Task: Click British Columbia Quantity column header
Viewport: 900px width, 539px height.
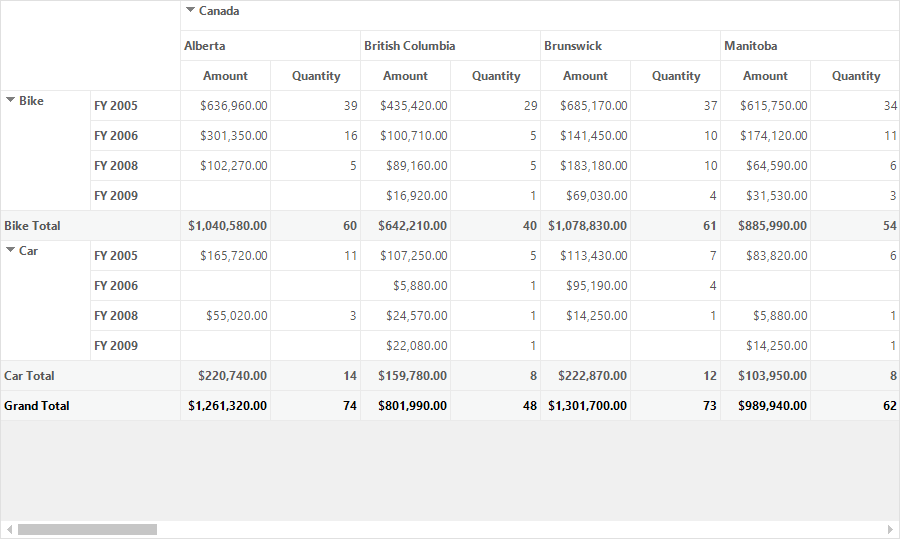Action: pos(496,76)
